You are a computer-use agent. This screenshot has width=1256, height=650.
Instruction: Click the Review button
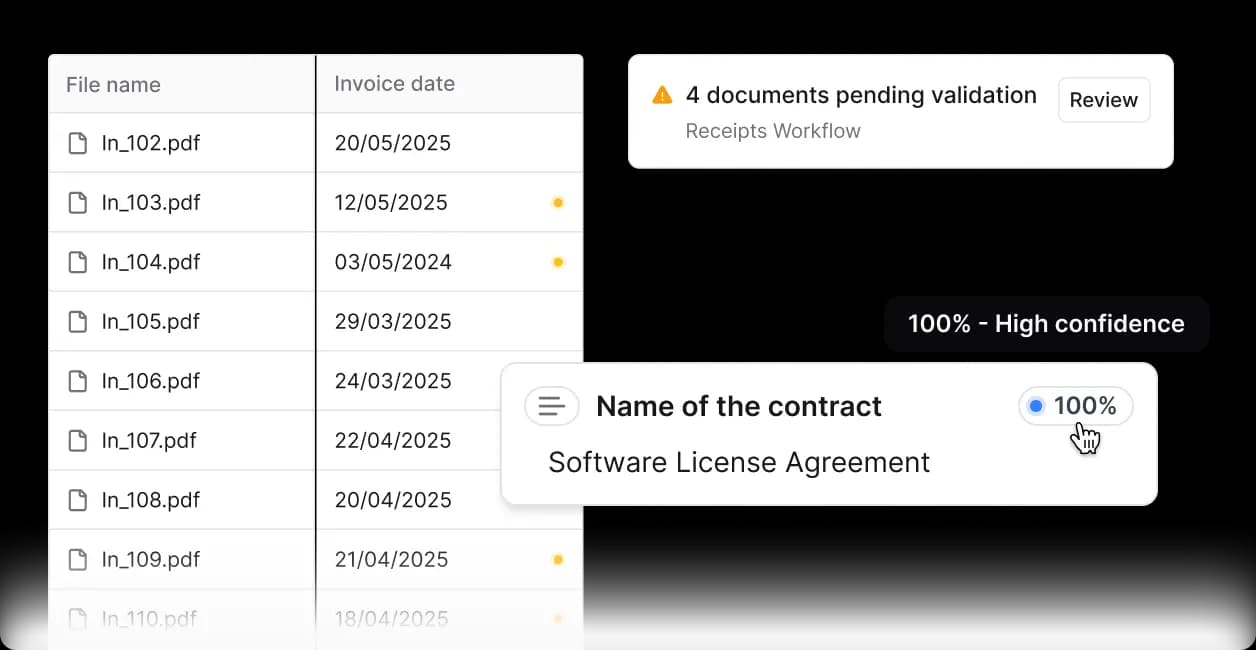1103,100
